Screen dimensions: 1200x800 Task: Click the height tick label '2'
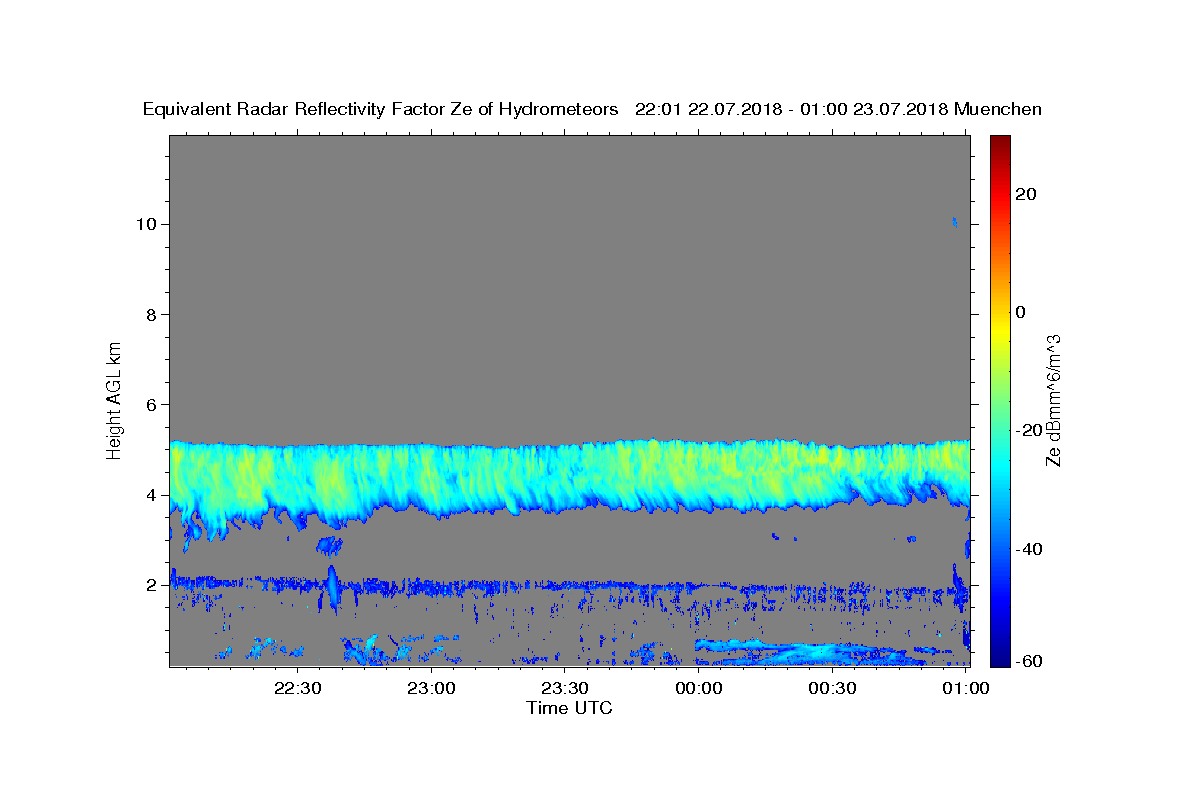tap(152, 585)
